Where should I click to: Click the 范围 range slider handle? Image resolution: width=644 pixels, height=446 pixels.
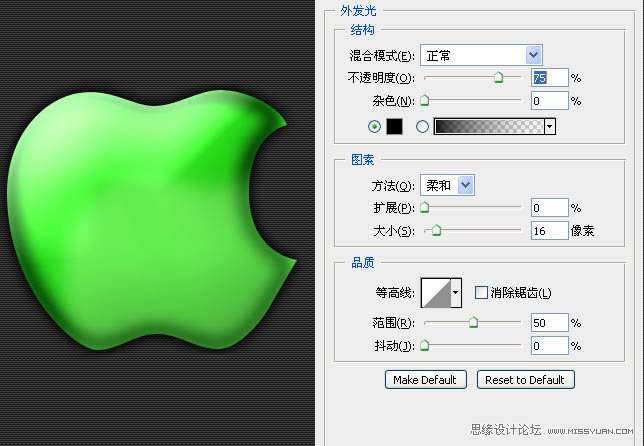(473, 322)
